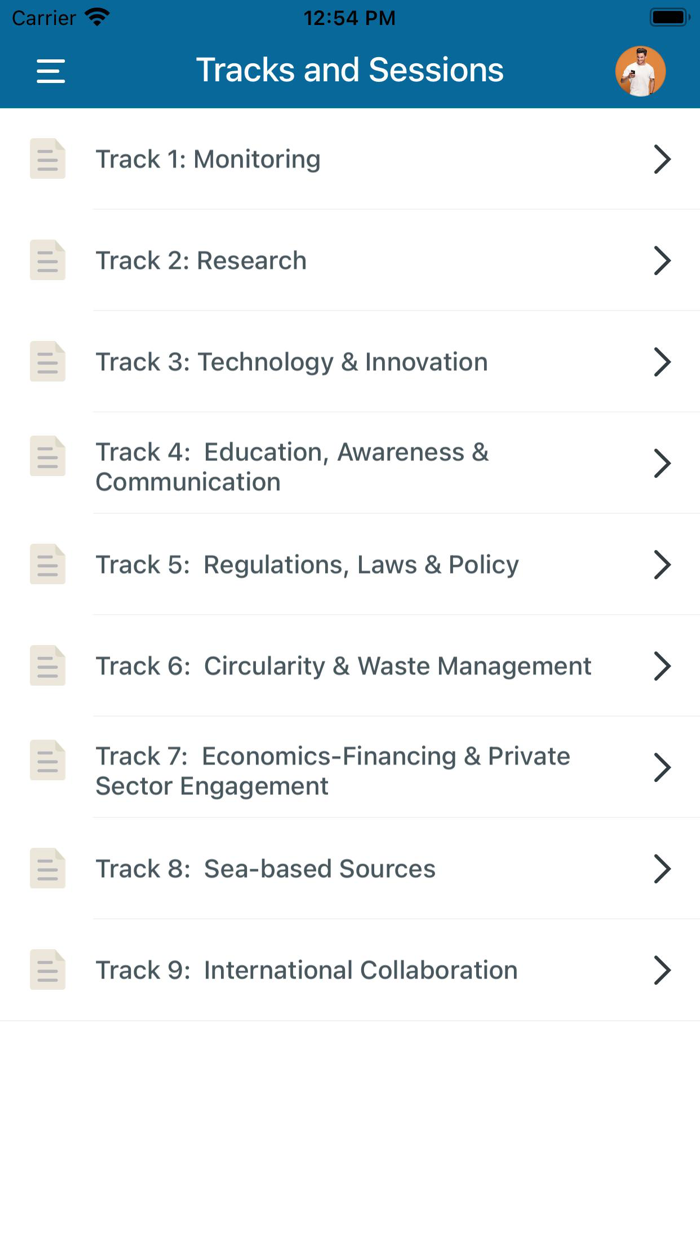700x1244 pixels.
Task: Click the document icon for Technology & Innovation track
Action: (x=47, y=361)
